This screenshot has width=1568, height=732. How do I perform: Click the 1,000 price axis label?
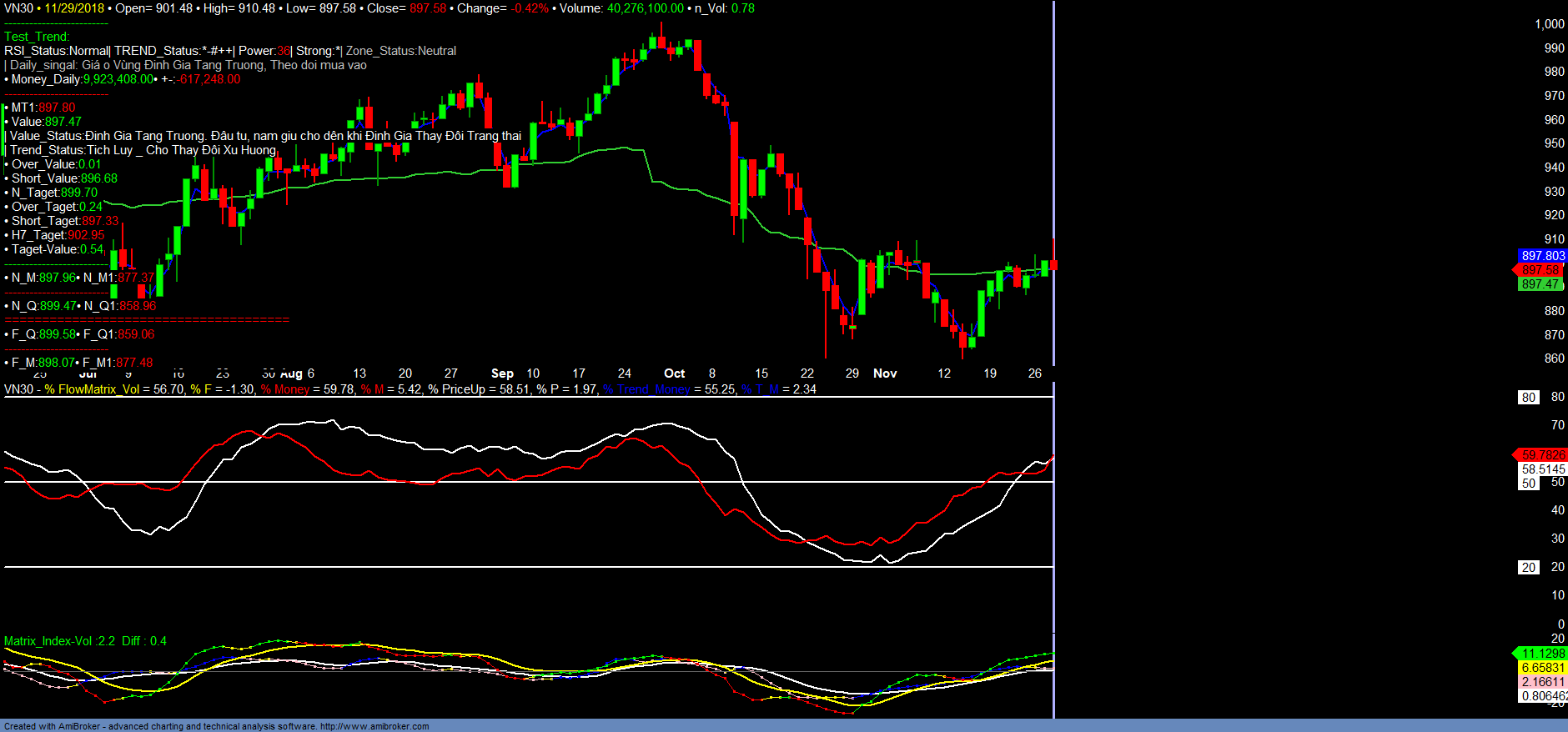[1549, 24]
